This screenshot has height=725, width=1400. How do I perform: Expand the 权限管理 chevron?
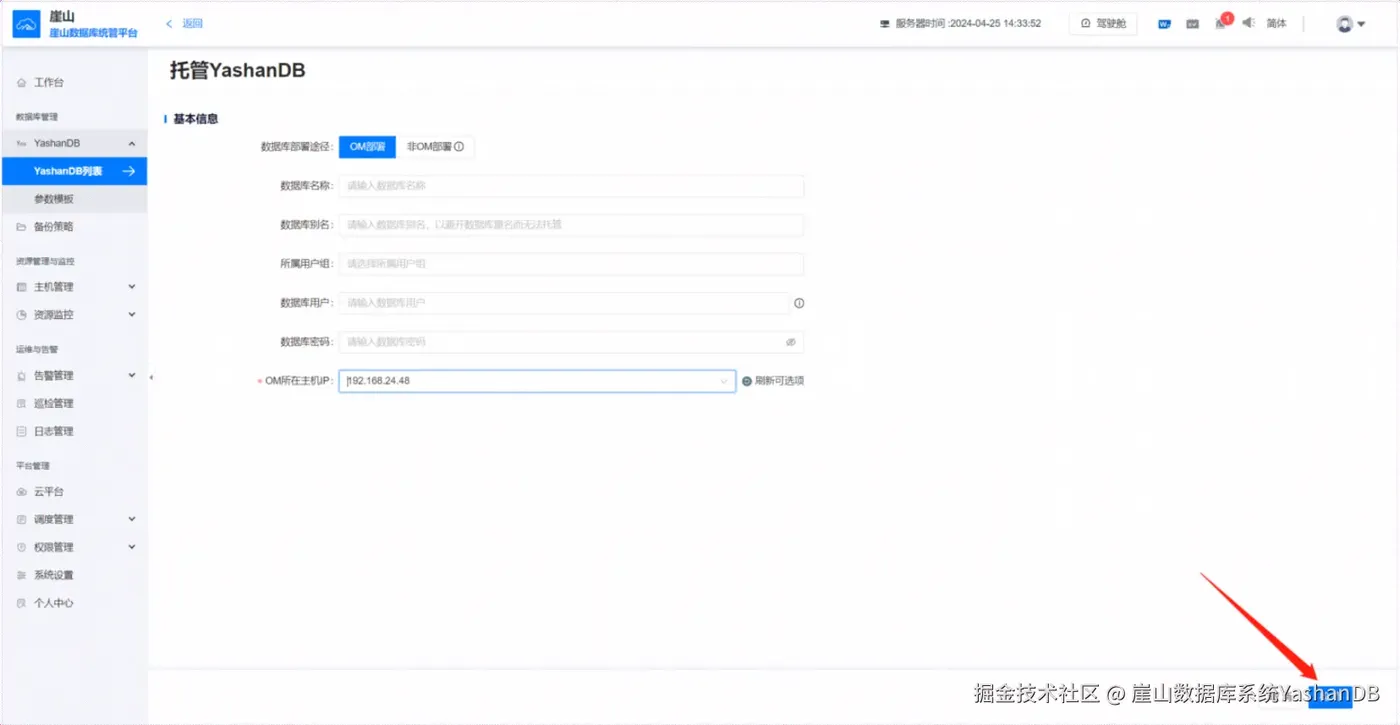coord(131,548)
